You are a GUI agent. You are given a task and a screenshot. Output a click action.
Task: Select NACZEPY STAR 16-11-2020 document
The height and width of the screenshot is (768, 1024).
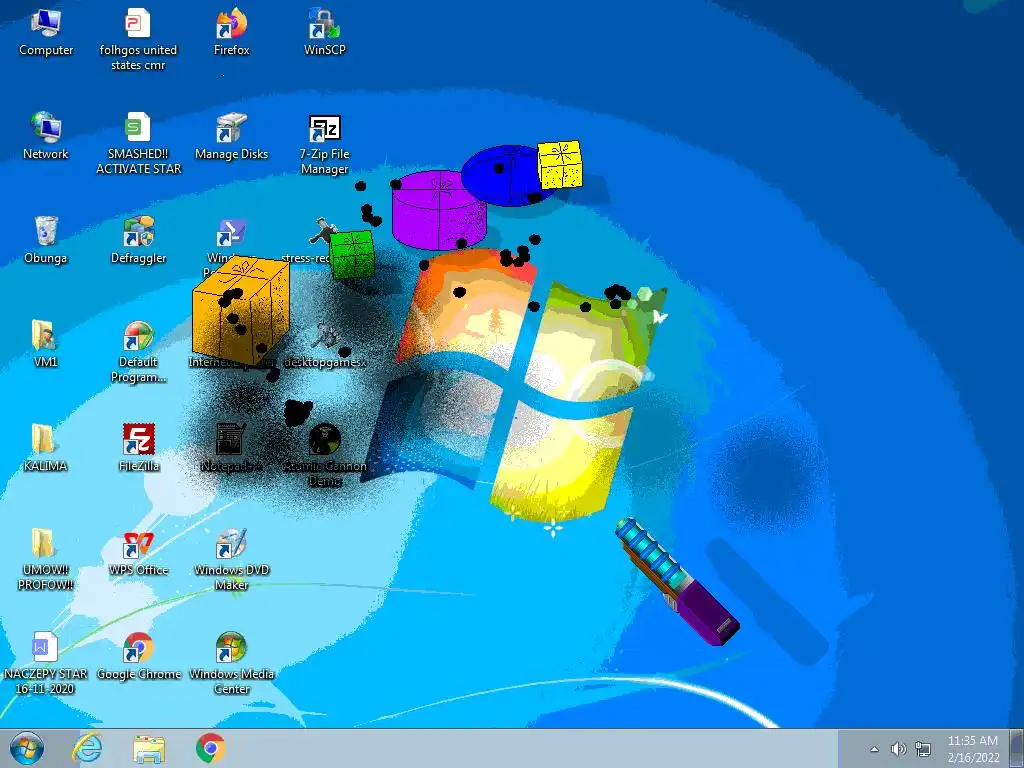click(x=44, y=663)
